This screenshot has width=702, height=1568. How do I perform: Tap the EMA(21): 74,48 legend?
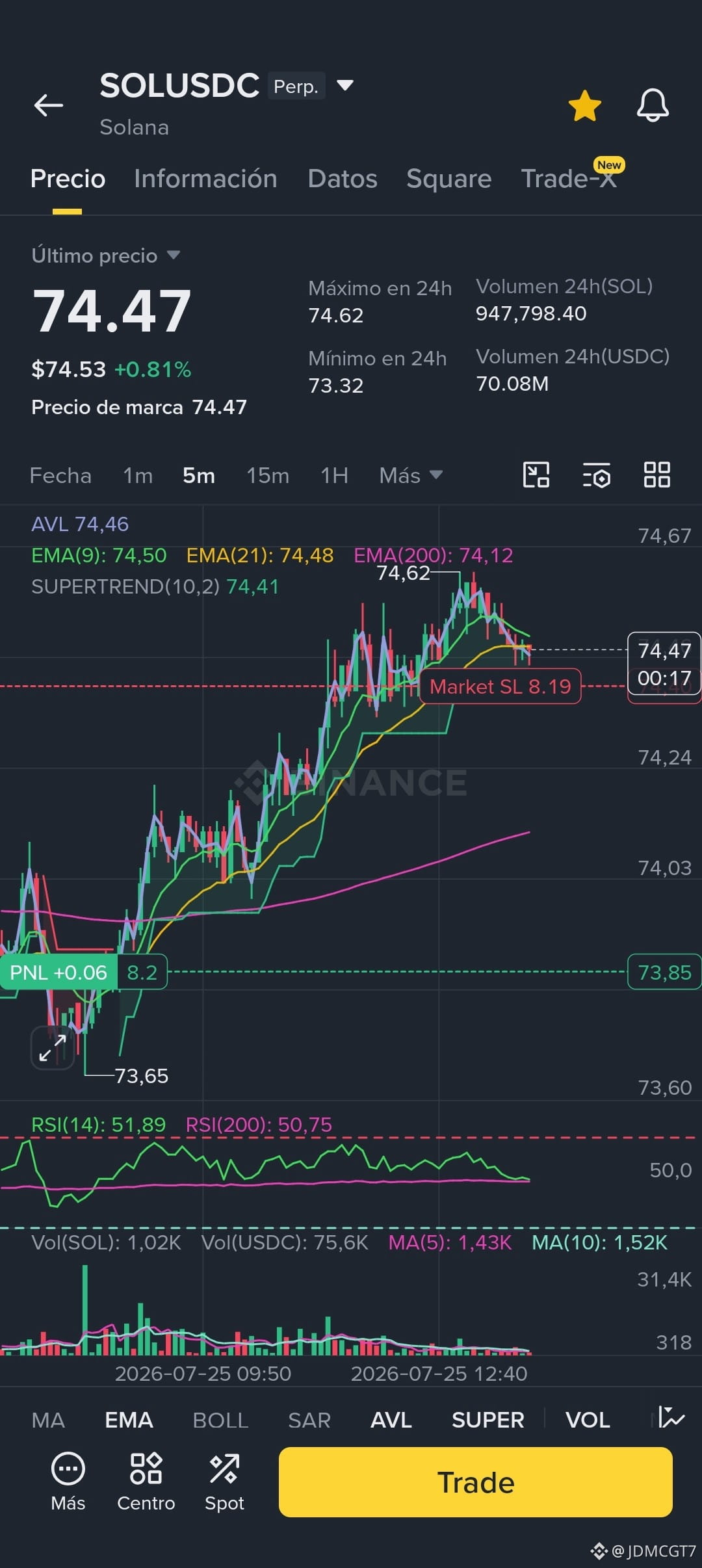(260, 555)
